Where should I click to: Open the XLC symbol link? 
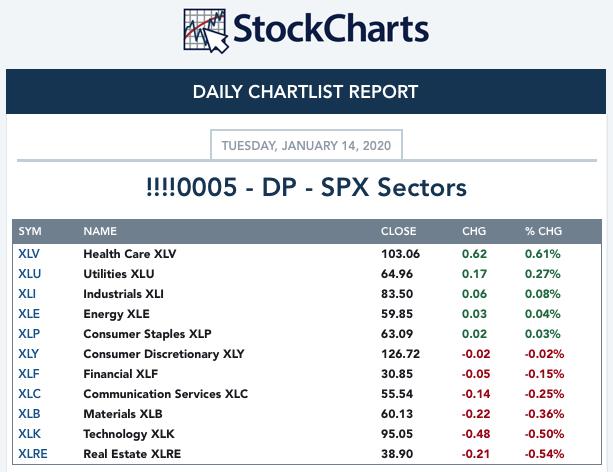click(x=29, y=394)
